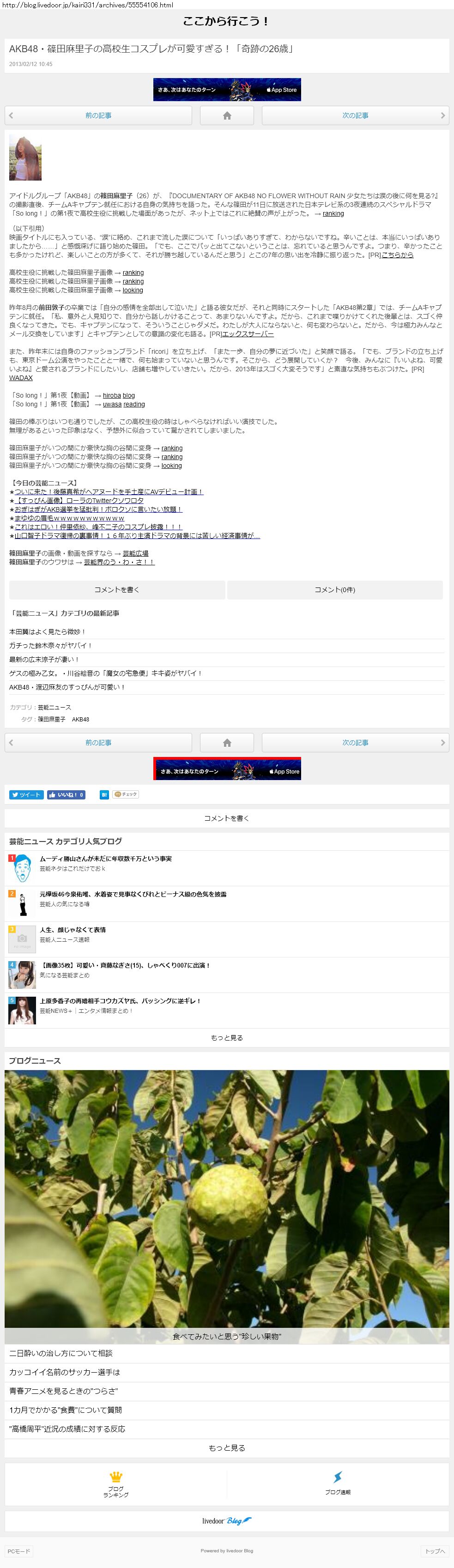Open rank 5 blog 上原多香子 article
Image resolution: width=454 pixels, height=1568 pixels.
pos(120,1001)
